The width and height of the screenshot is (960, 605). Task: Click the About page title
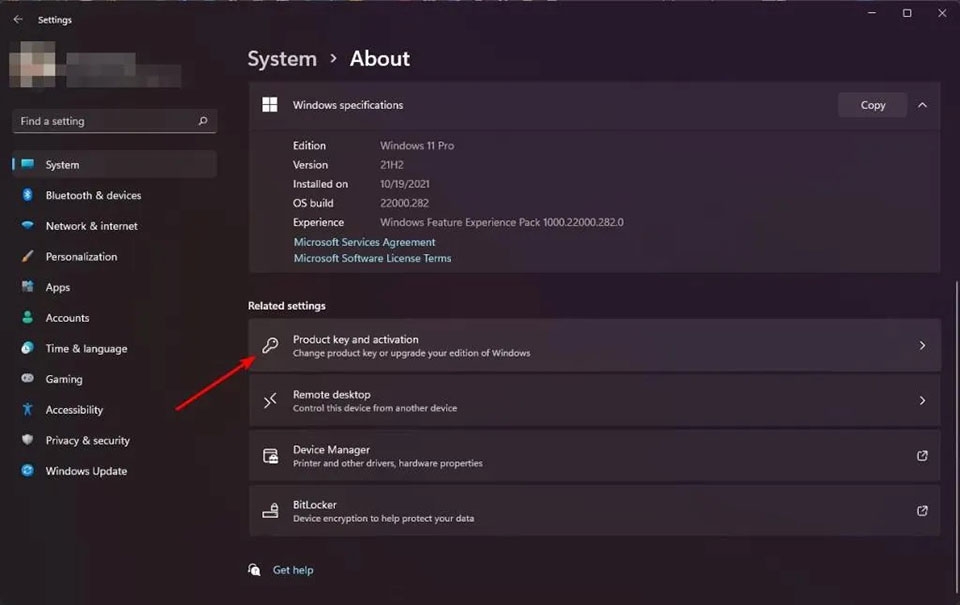click(x=380, y=59)
